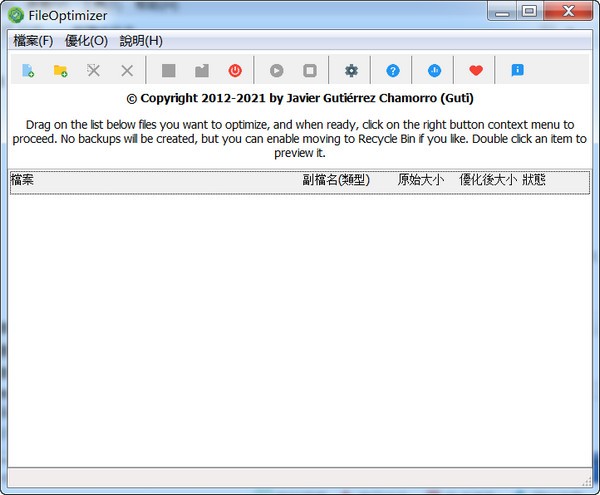The height and width of the screenshot is (495, 600).
Task: Click the blue circular update-check icon
Action: point(435,71)
